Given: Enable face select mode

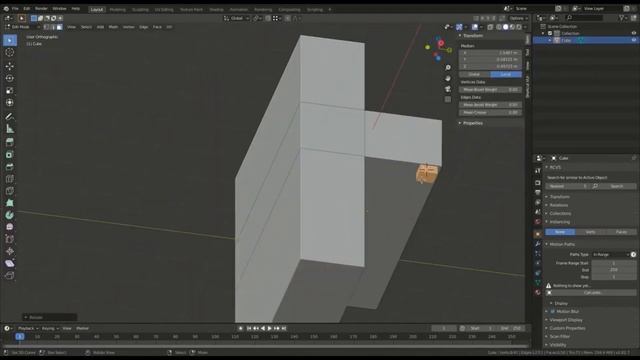Looking at the screenshot, I should click(x=59, y=27).
